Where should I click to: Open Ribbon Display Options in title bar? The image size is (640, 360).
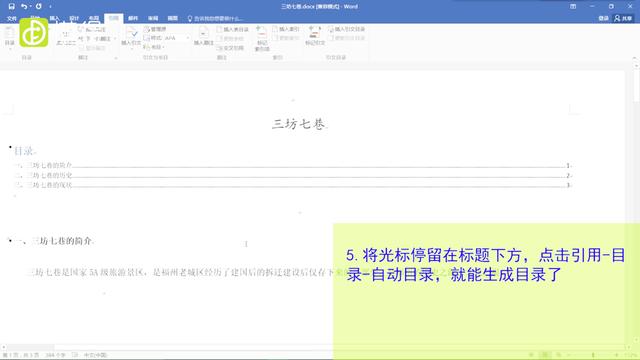(x=573, y=7)
